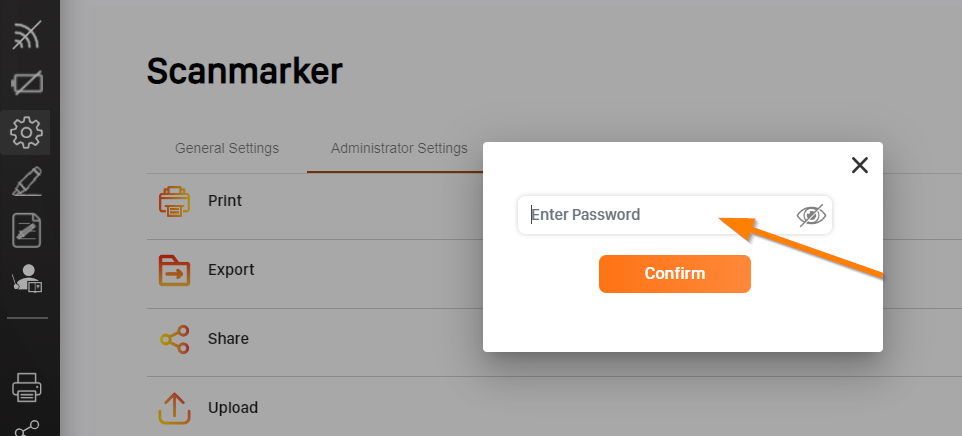Click the share icon at sidebar bottom
Image resolution: width=962 pixels, height=436 pixels.
point(27,428)
